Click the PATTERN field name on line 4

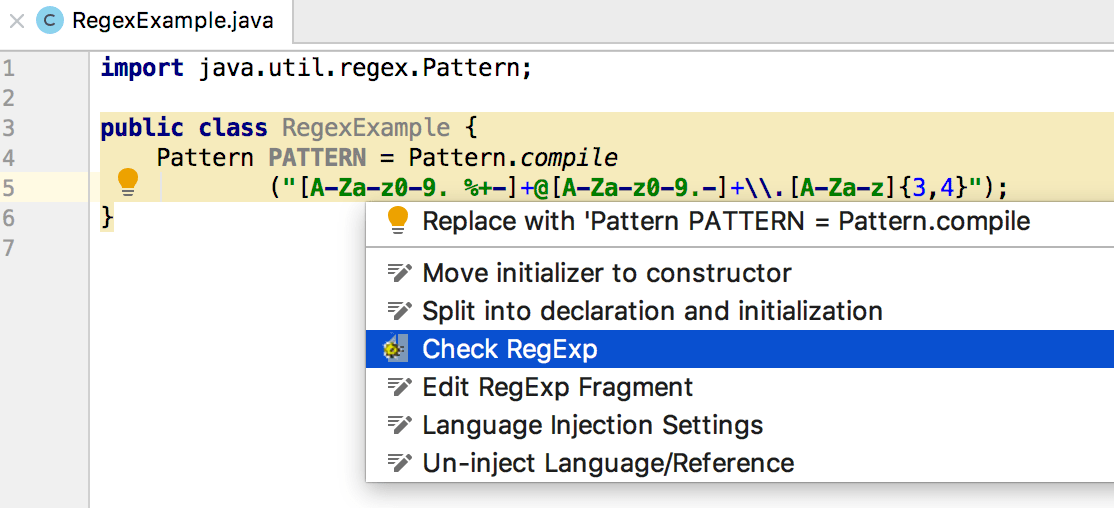click(317, 158)
